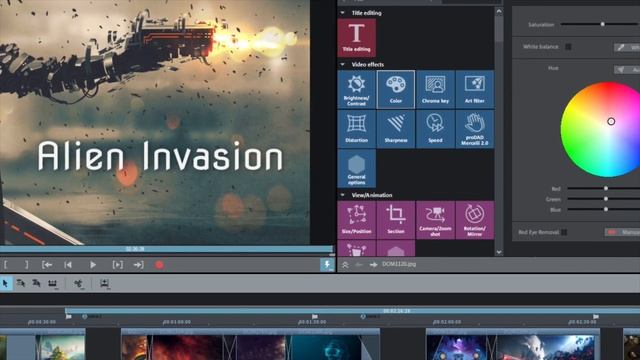The image size is (640, 360).
Task: Open the Chroma key effect
Action: coord(435,89)
